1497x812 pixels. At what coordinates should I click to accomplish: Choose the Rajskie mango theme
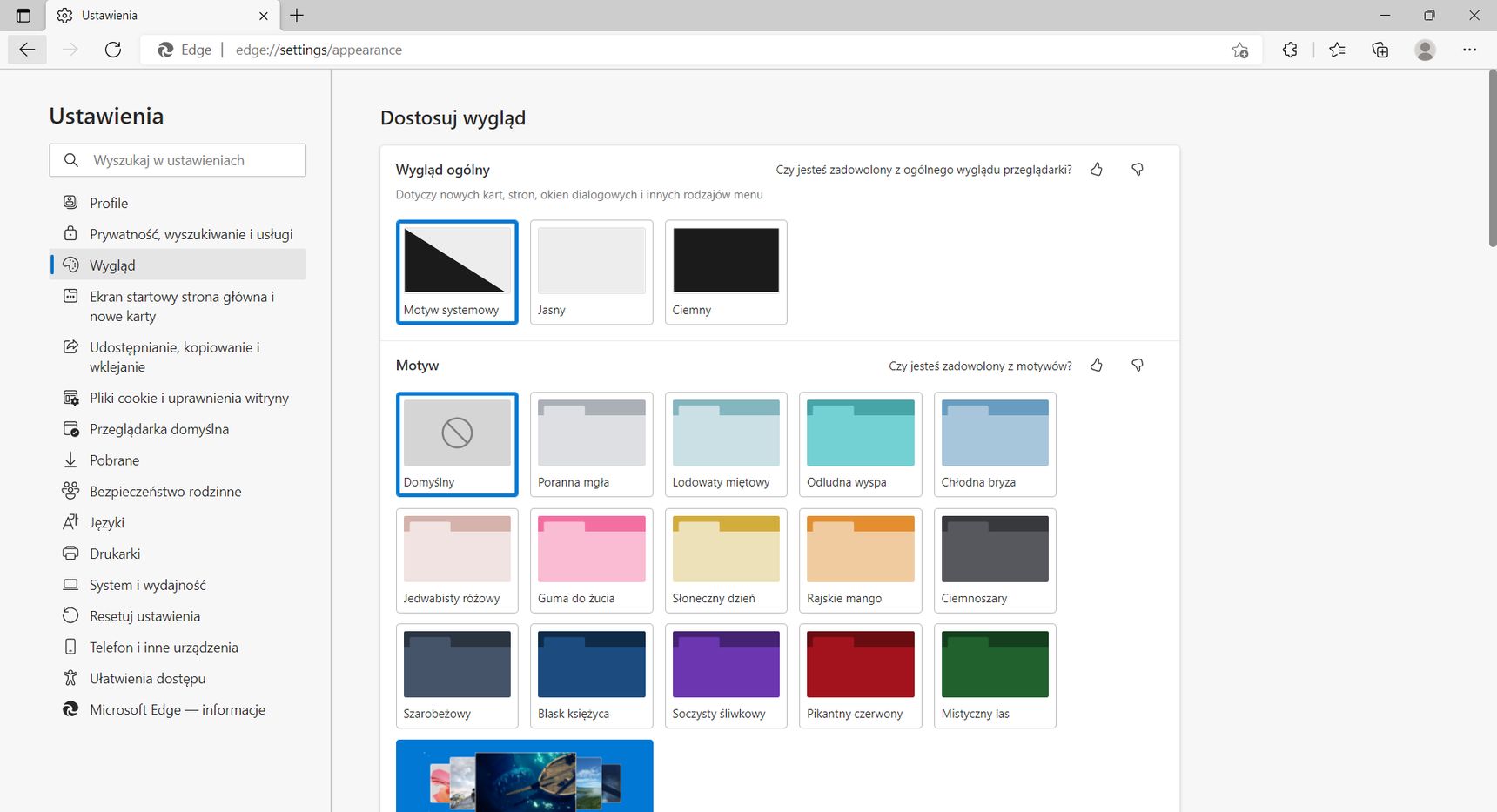point(861,560)
